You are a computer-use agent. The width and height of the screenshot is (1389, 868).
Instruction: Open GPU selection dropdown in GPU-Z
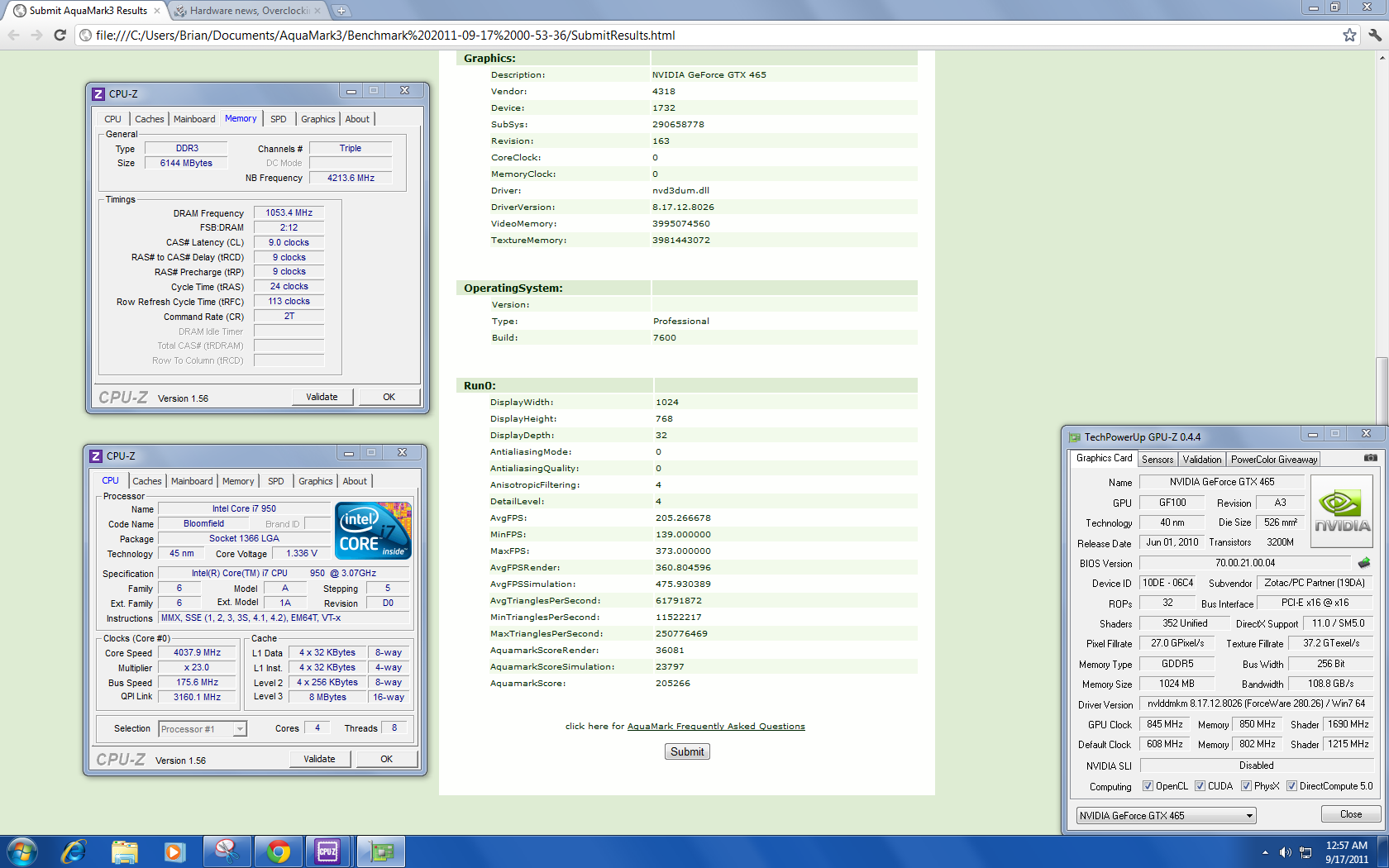click(x=1166, y=816)
